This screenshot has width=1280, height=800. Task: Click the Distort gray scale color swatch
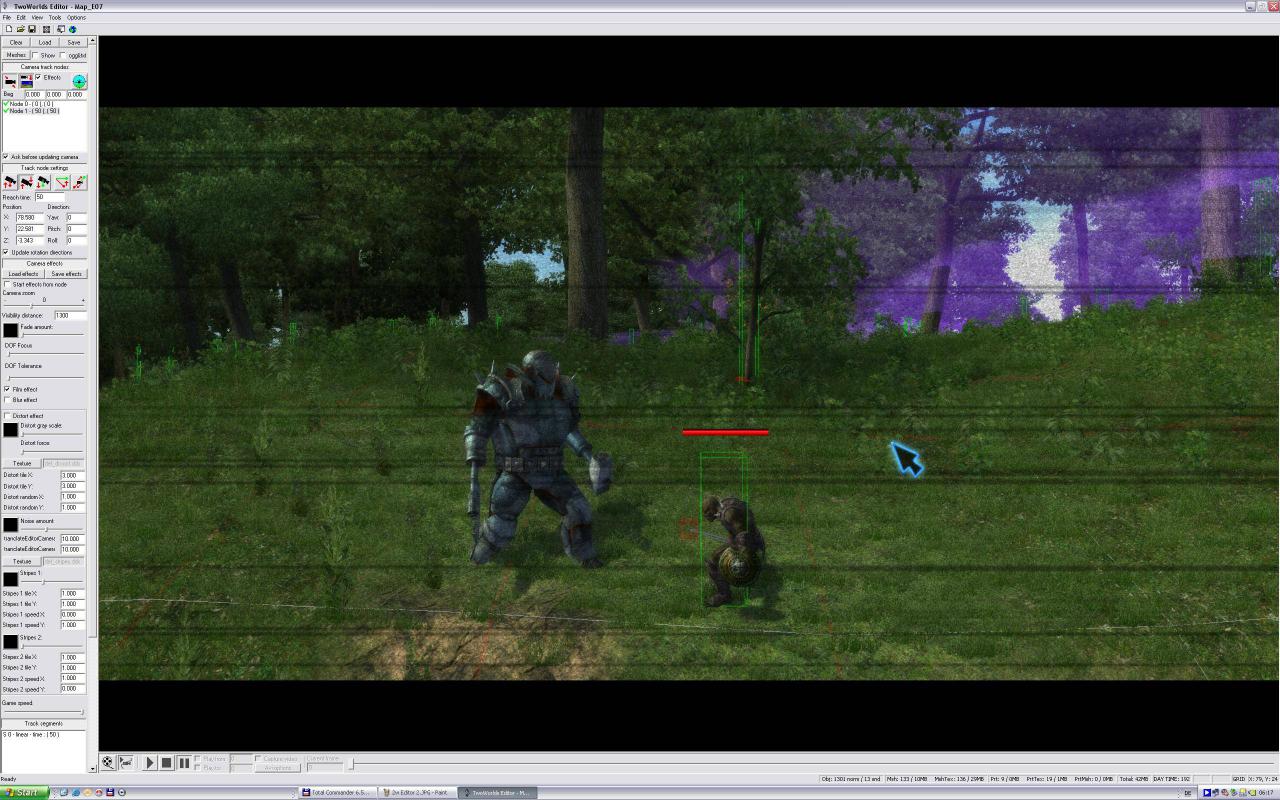coord(11,430)
